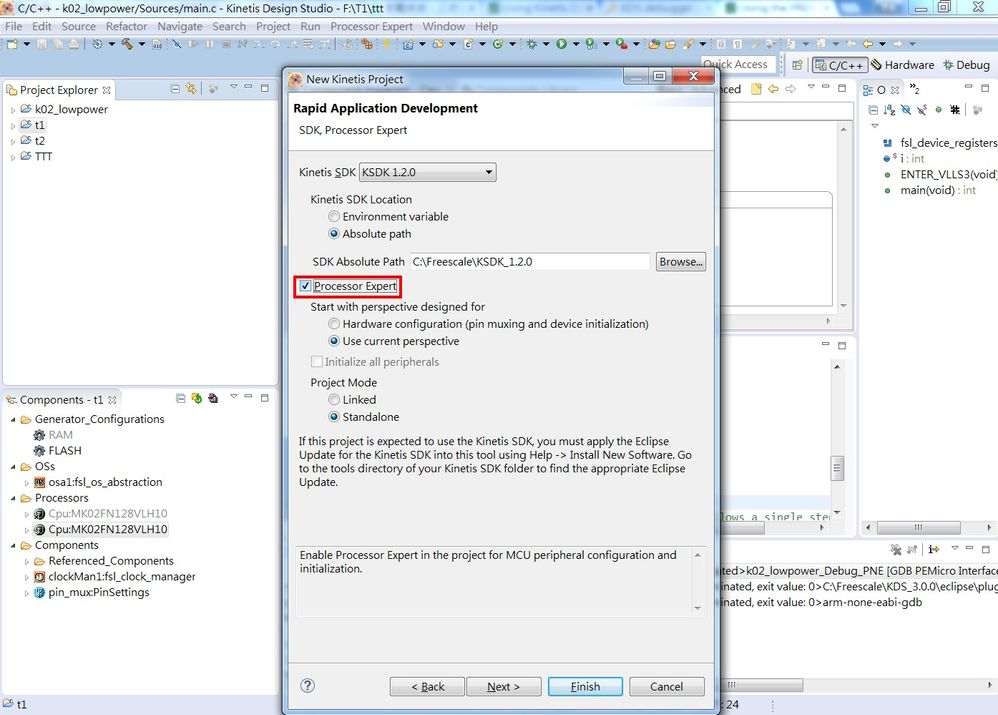This screenshot has height=715, width=998.
Task: Select Environment variable radio button
Action: click(x=334, y=216)
